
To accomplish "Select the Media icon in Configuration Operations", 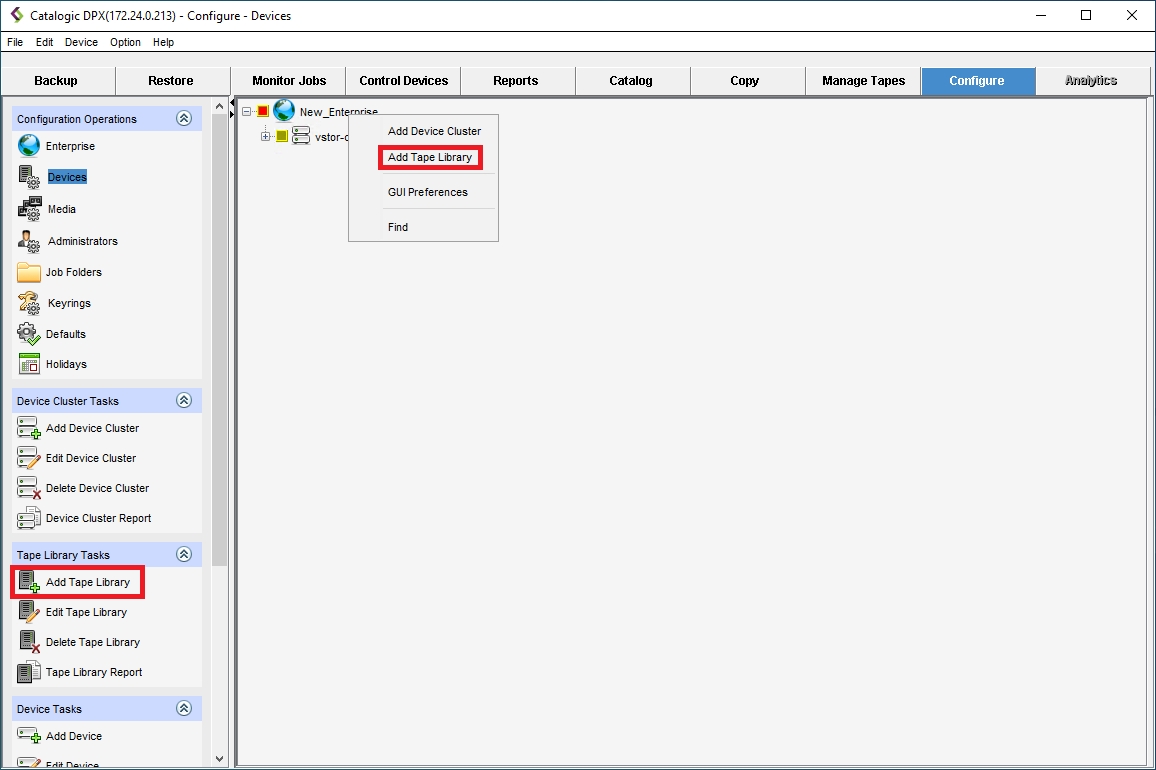I will 29,209.
